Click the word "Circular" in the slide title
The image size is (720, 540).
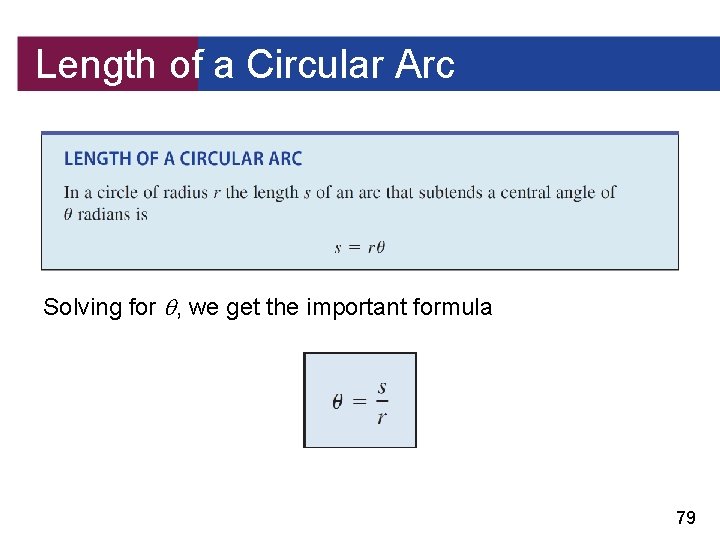click(315, 64)
